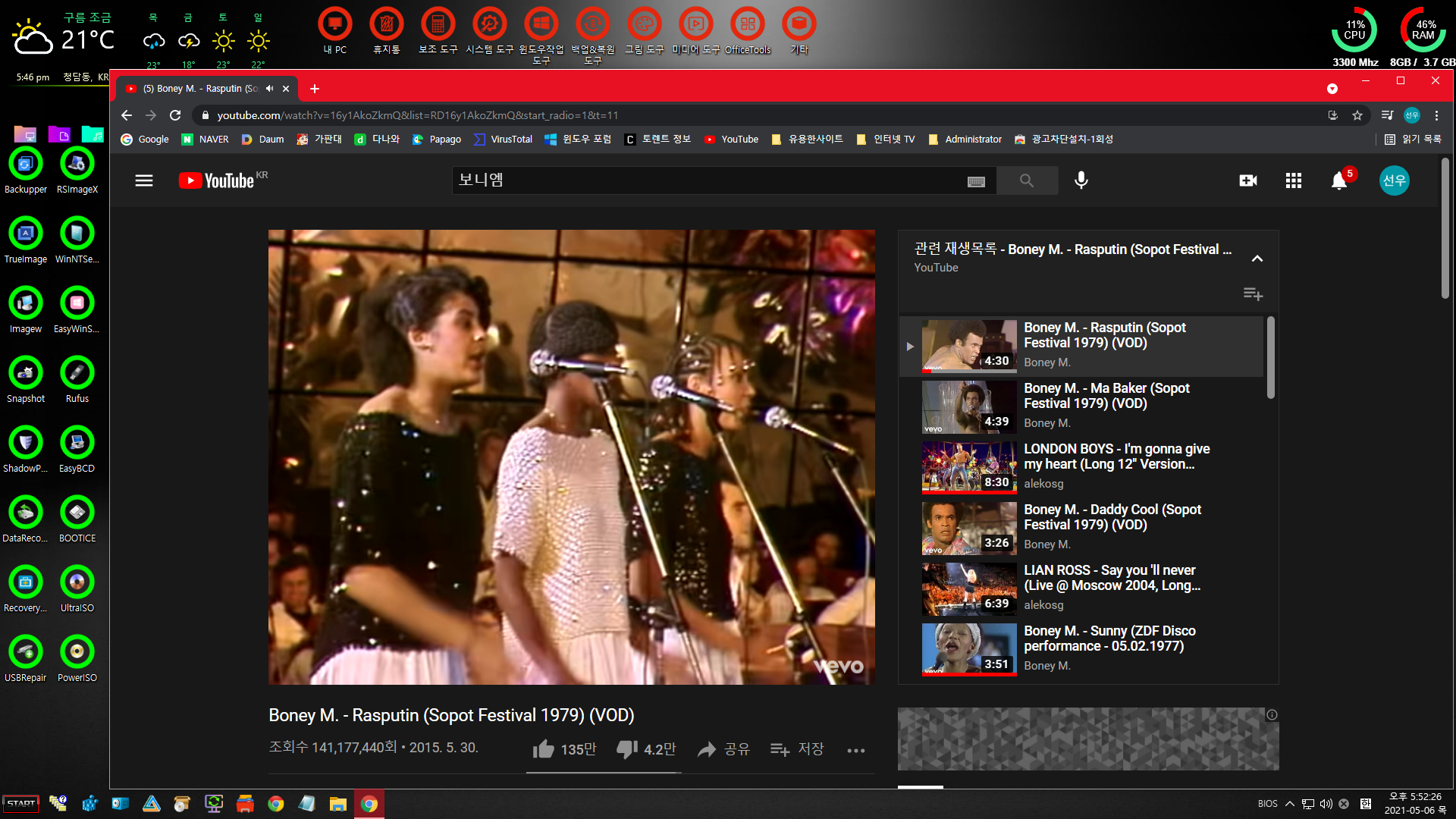Open Rufus desktop shortcut
Image resolution: width=1456 pixels, height=819 pixels.
(77, 381)
